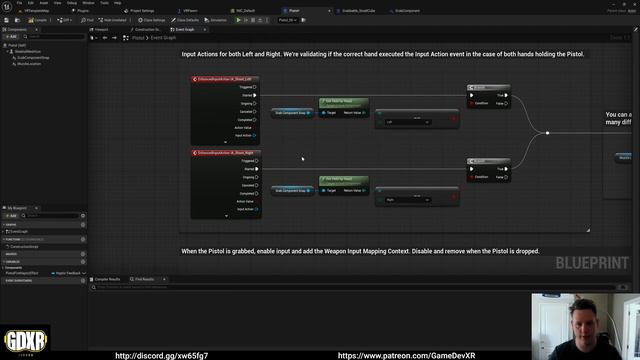
Task: Toggle Hide Unrelated nodes
Action: click(x=112, y=20)
